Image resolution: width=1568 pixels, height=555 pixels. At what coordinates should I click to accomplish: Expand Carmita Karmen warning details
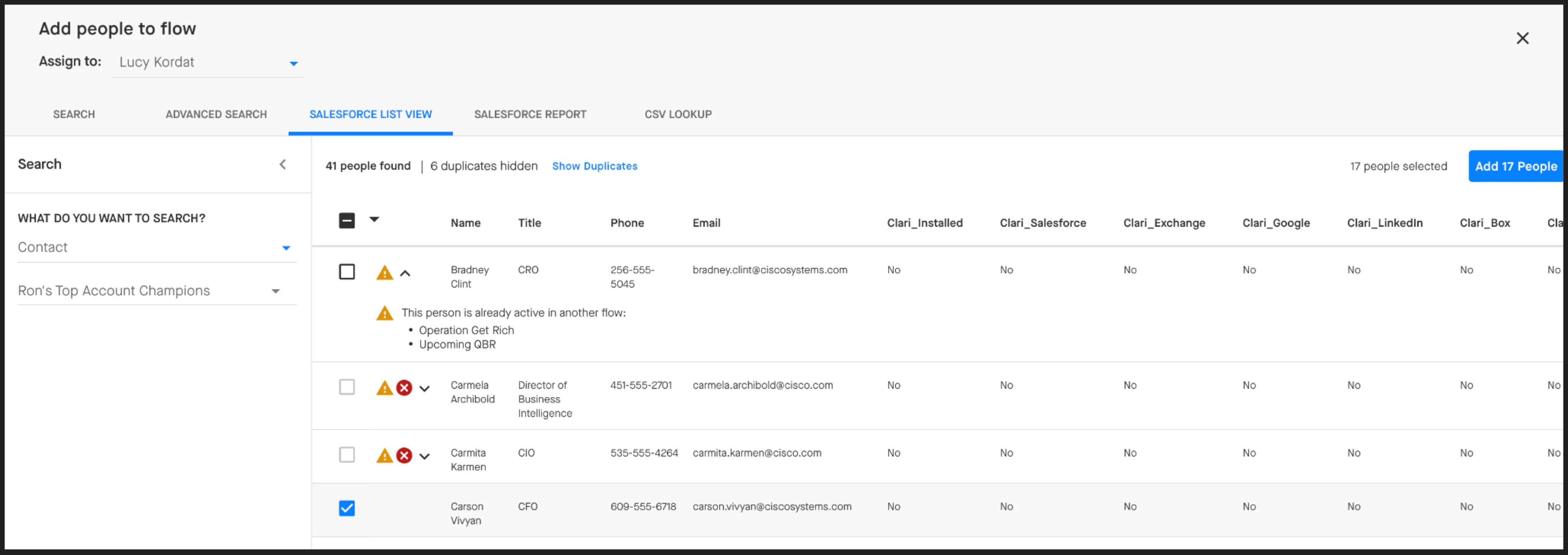pyautogui.click(x=424, y=456)
